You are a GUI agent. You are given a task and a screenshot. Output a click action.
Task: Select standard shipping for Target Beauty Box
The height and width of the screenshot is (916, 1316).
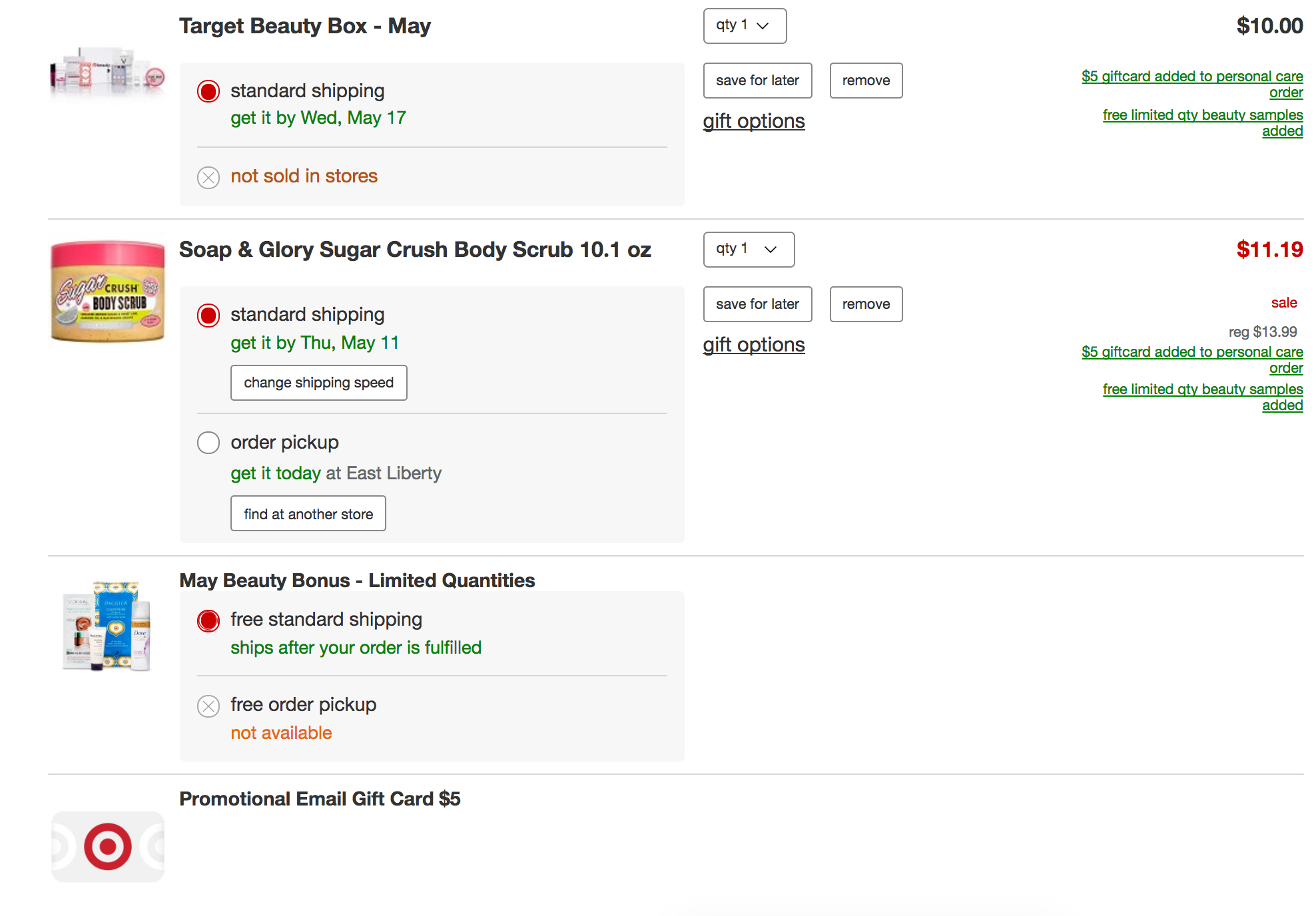[x=208, y=91]
